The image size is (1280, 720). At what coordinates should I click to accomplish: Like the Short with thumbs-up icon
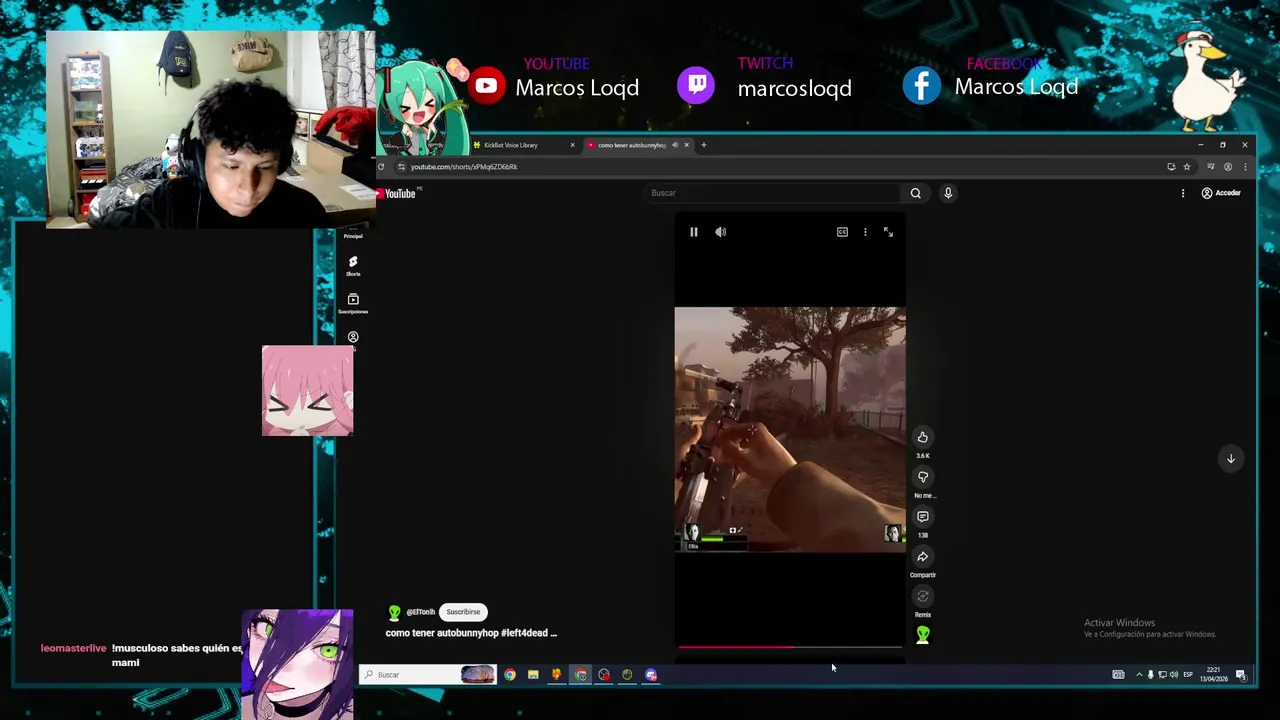click(922, 437)
